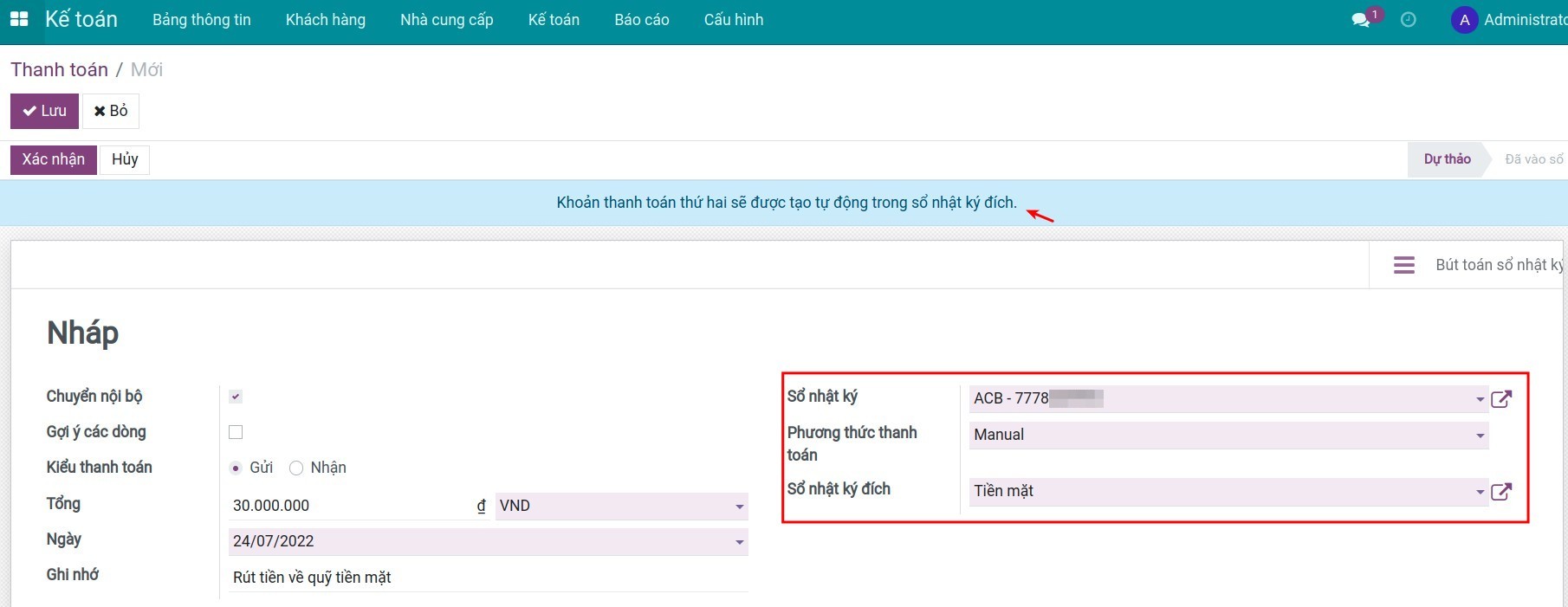The image size is (1568, 607).
Task: Click the Bút toán sổ nhật ký icon
Action: (x=1404, y=265)
